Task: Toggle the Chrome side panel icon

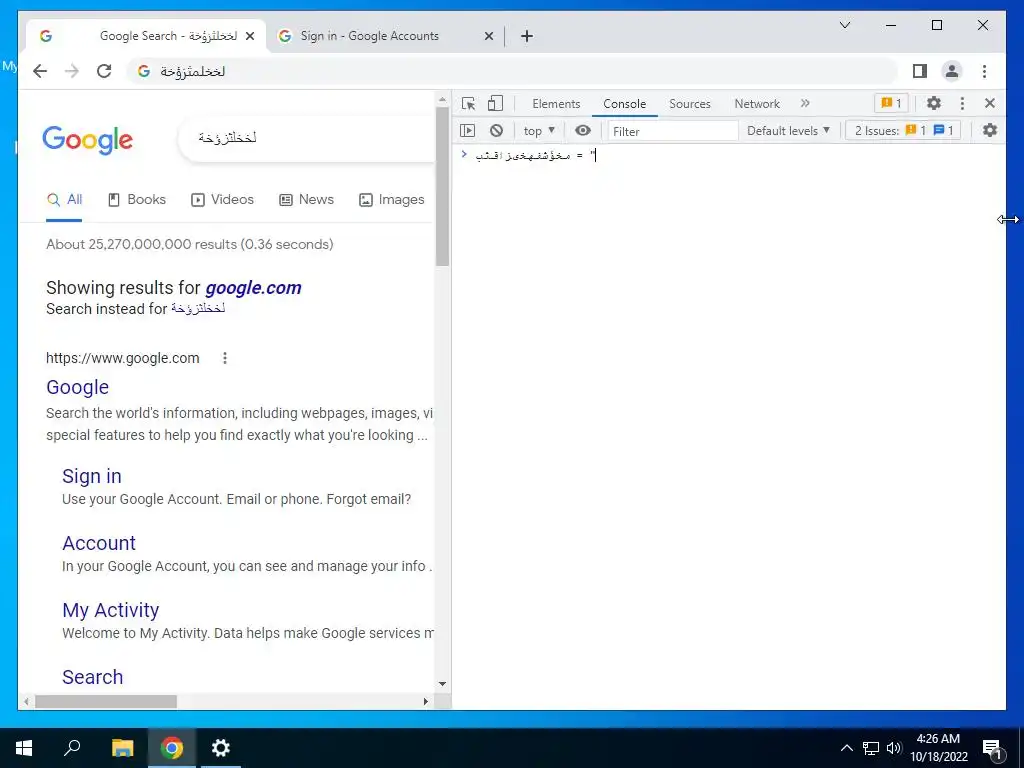Action: point(920,71)
